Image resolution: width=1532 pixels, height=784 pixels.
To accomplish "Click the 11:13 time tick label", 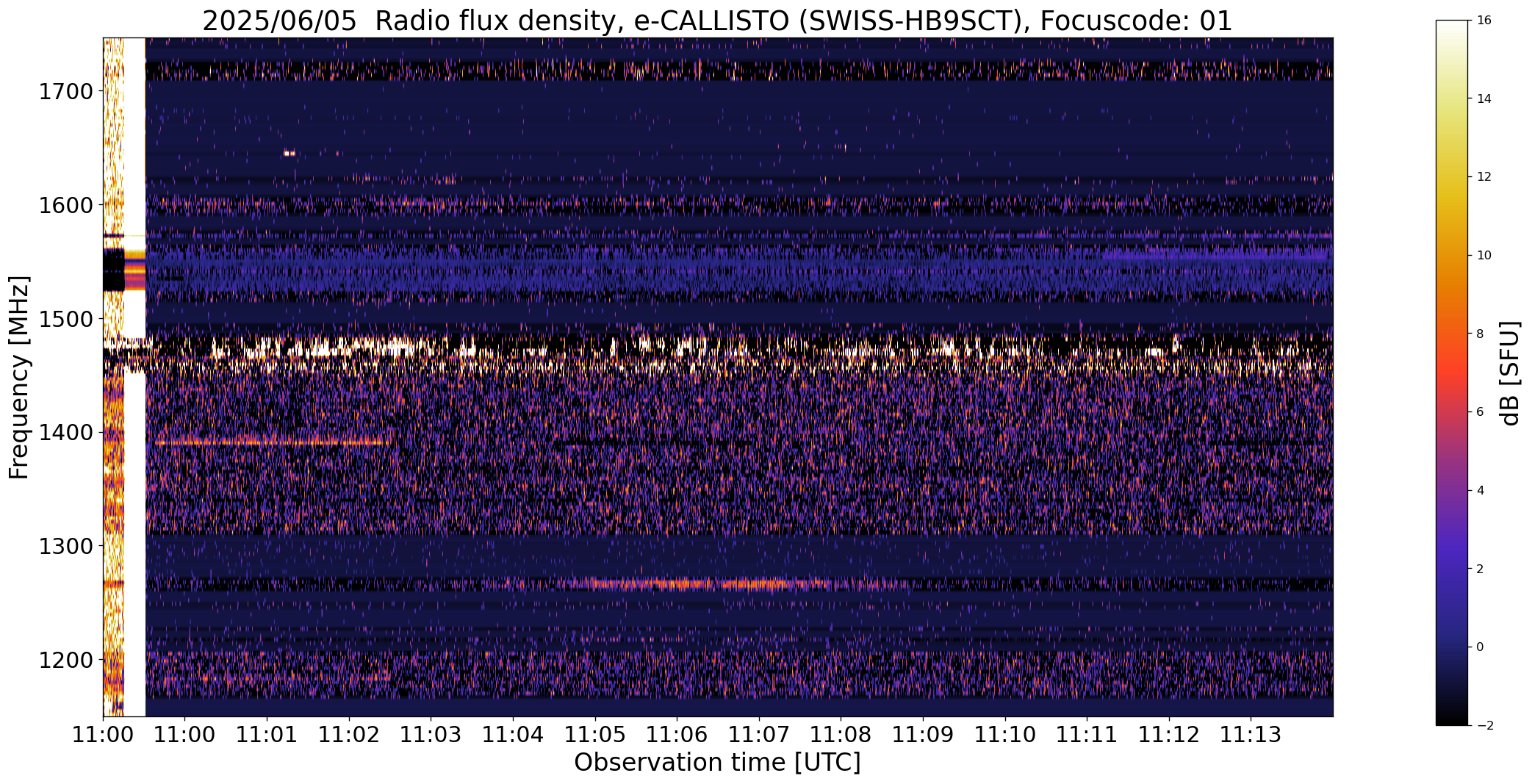I will pyautogui.click(x=1251, y=735).
